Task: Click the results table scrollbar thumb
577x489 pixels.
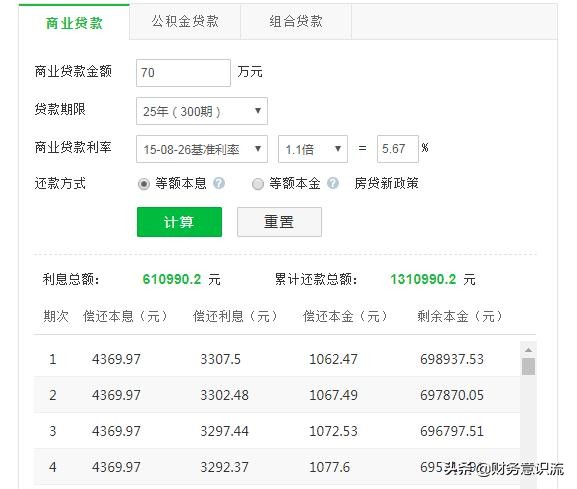Action: (x=528, y=366)
